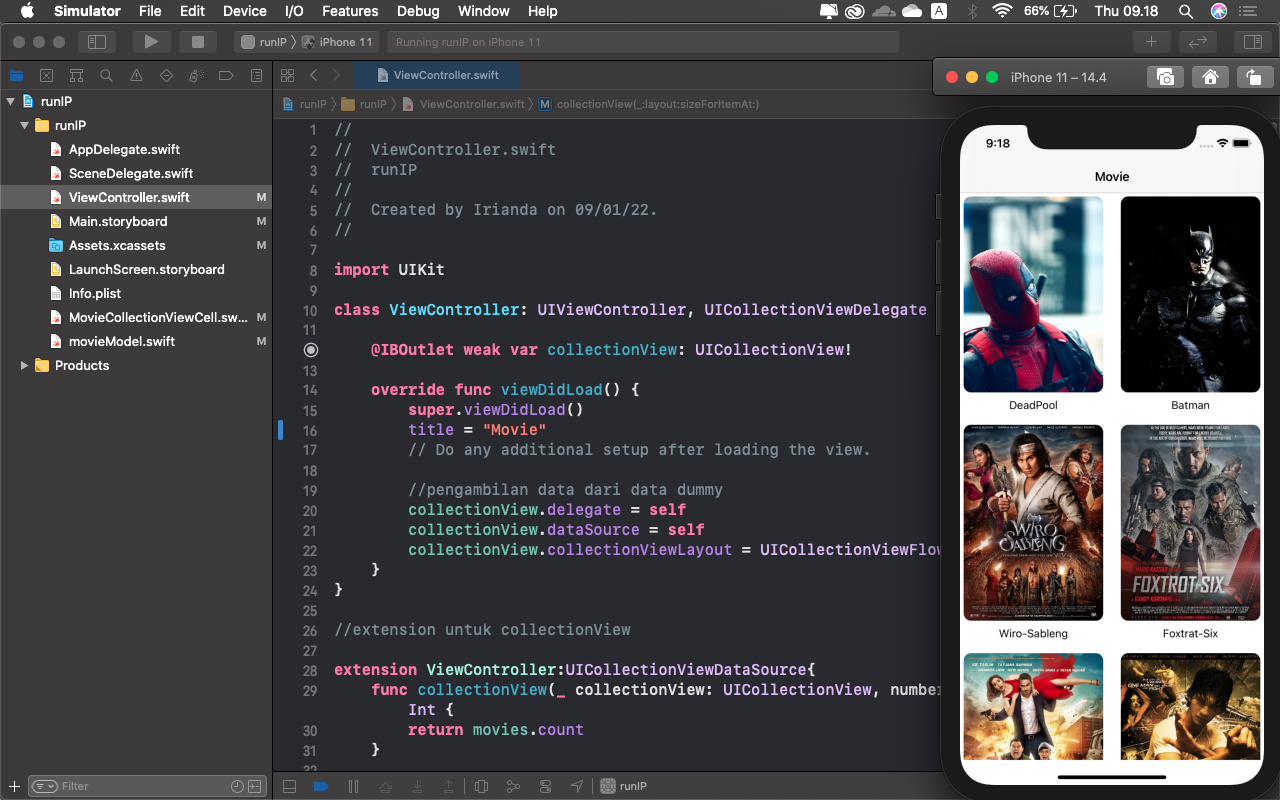The image size is (1280, 800).
Task: Toggle the debug area hide button
Action: coord(289,786)
